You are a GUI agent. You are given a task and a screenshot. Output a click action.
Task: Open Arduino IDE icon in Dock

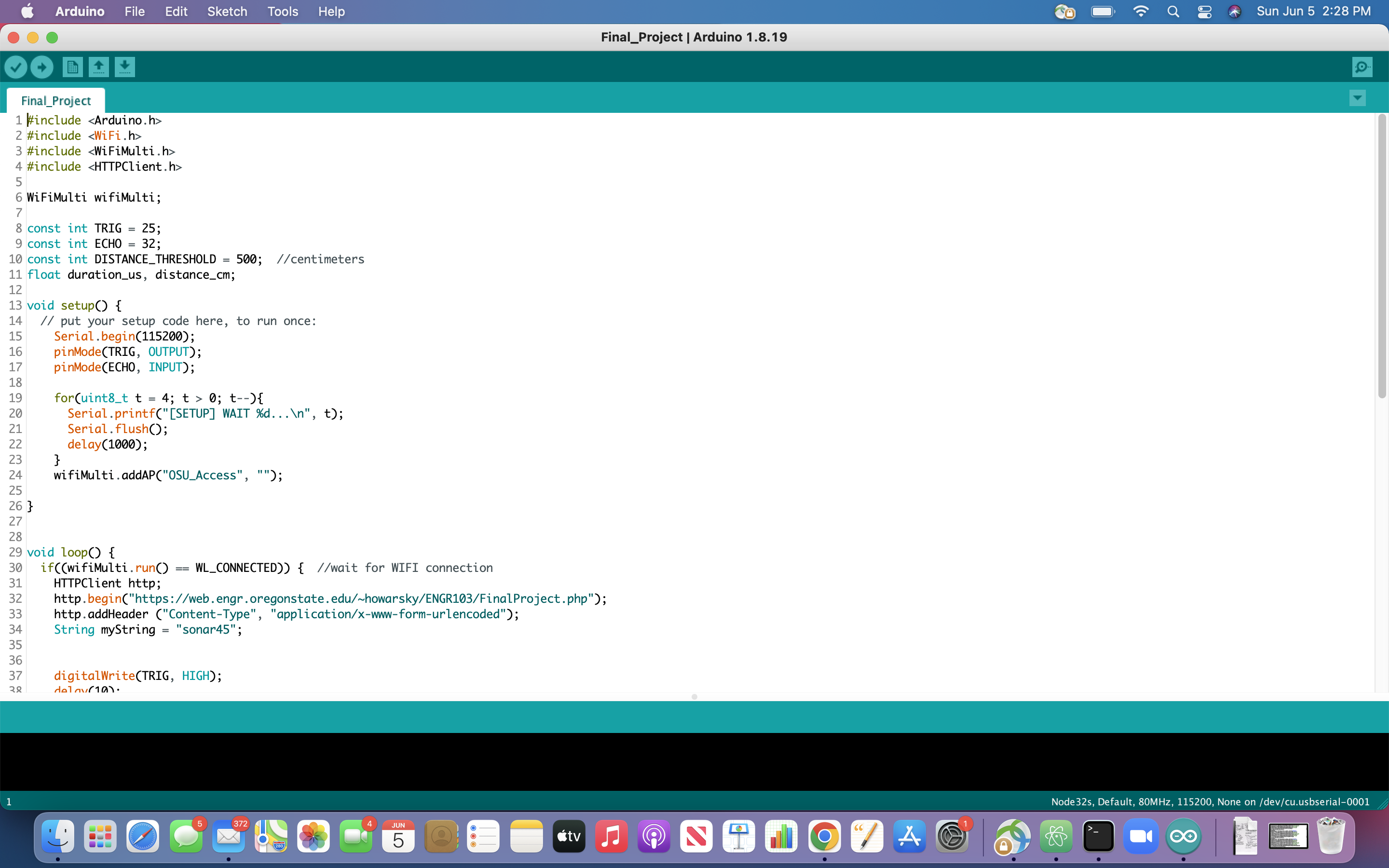(1184, 837)
